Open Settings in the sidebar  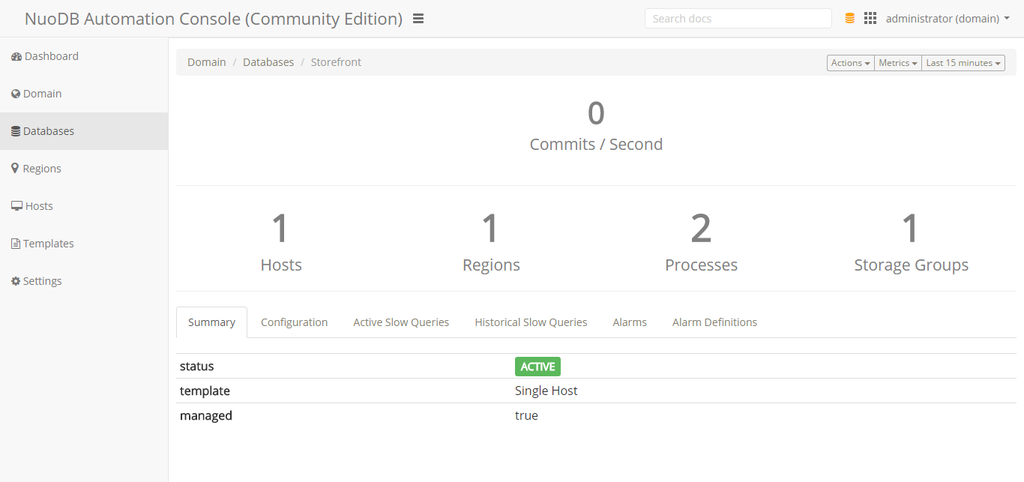84,281
